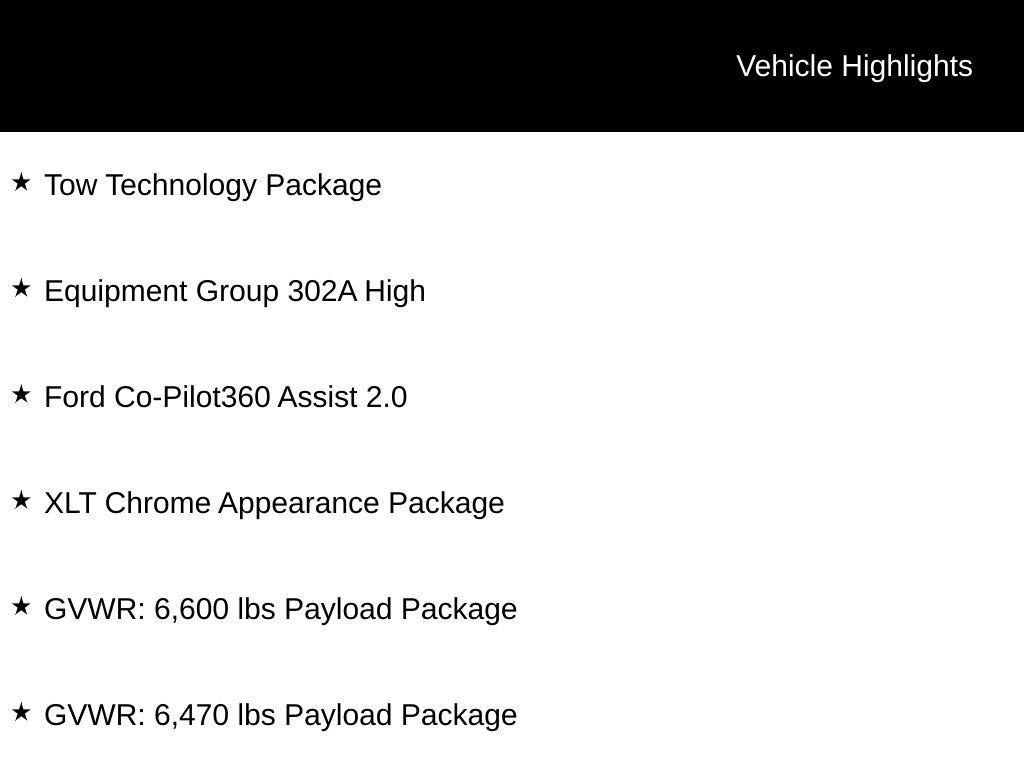Click the XLT Chrome Appearance Package text
This screenshot has height=768, width=1024.
[274, 504]
